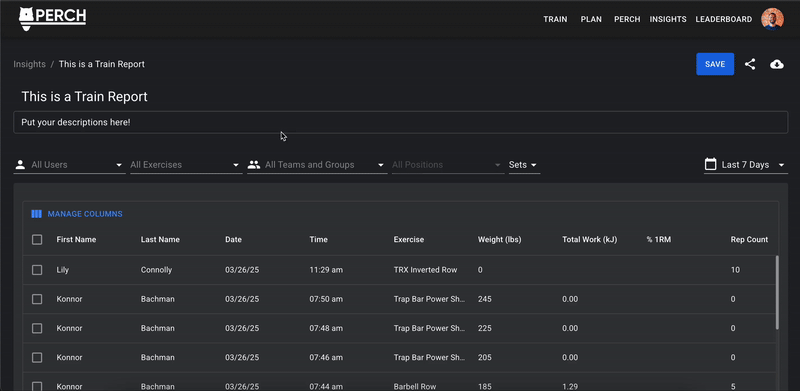
Task: Go to the LEADERBOARD nav item
Action: click(x=723, y=19)
